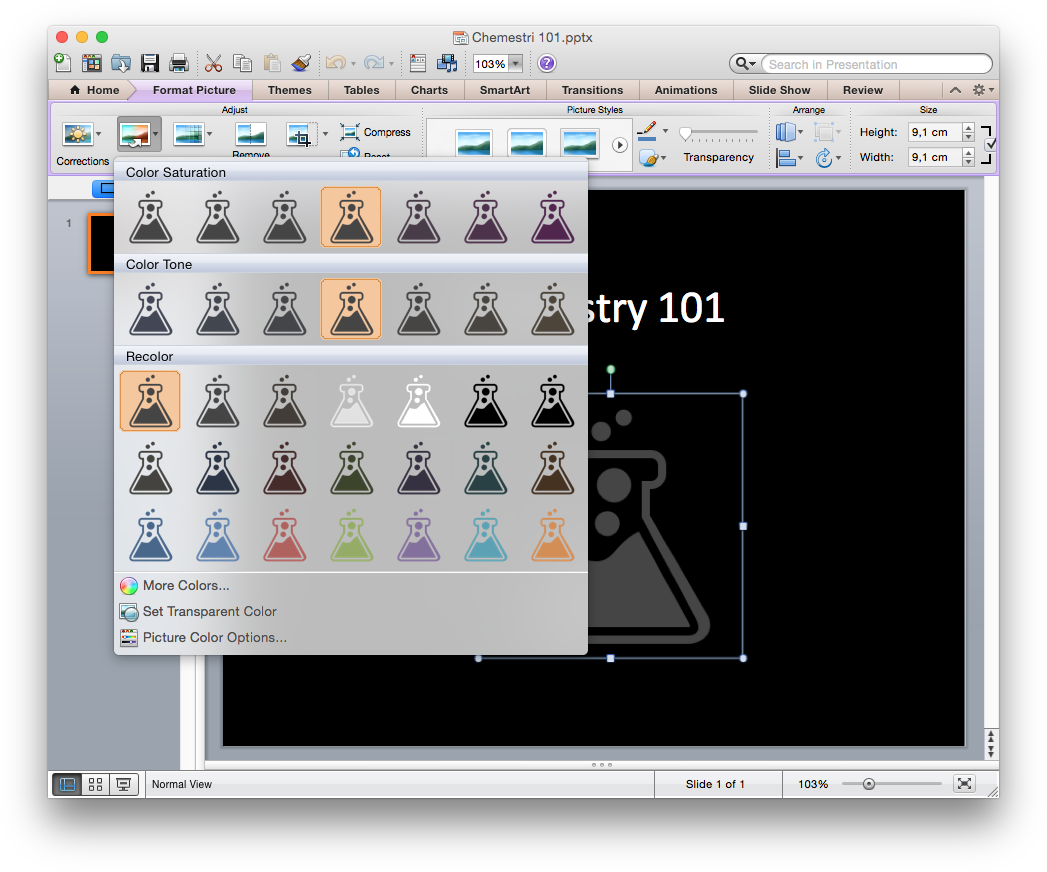Screen dimensions: 1047x872
Task: Expand the Corrections dropdown arrow
Action: pos(99,134)
